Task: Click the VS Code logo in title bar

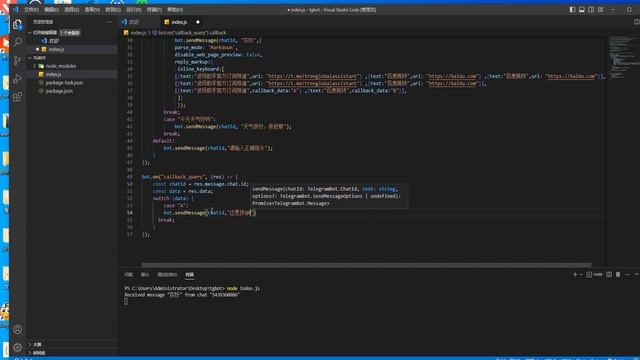Action: point(16,9)
